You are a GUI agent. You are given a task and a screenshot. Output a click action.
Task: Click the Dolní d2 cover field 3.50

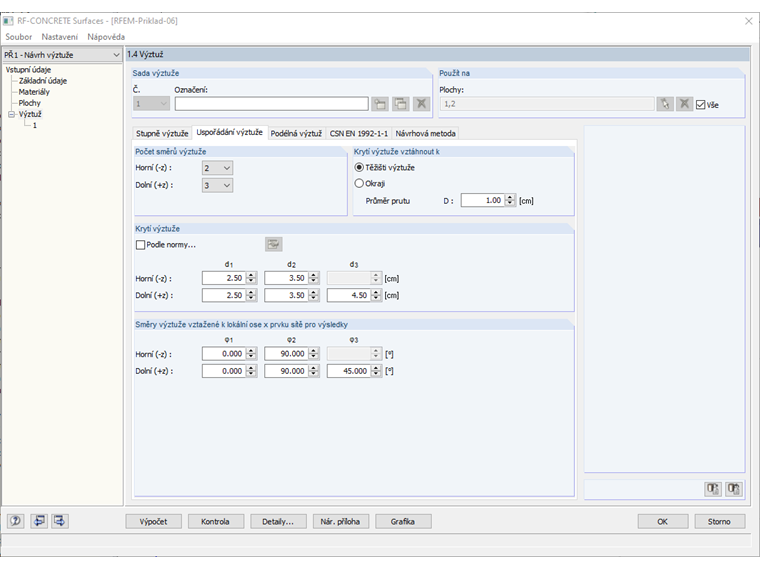286,295
